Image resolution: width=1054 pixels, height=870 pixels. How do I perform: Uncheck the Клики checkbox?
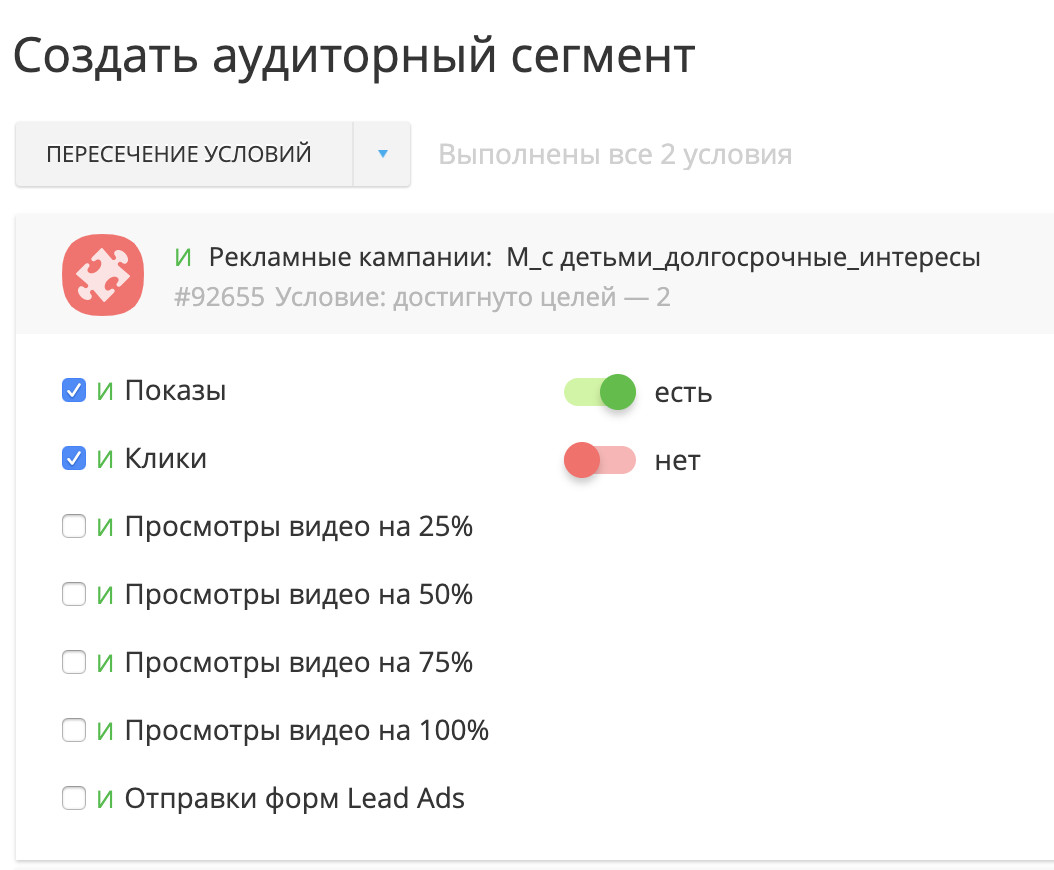(74, 459)
